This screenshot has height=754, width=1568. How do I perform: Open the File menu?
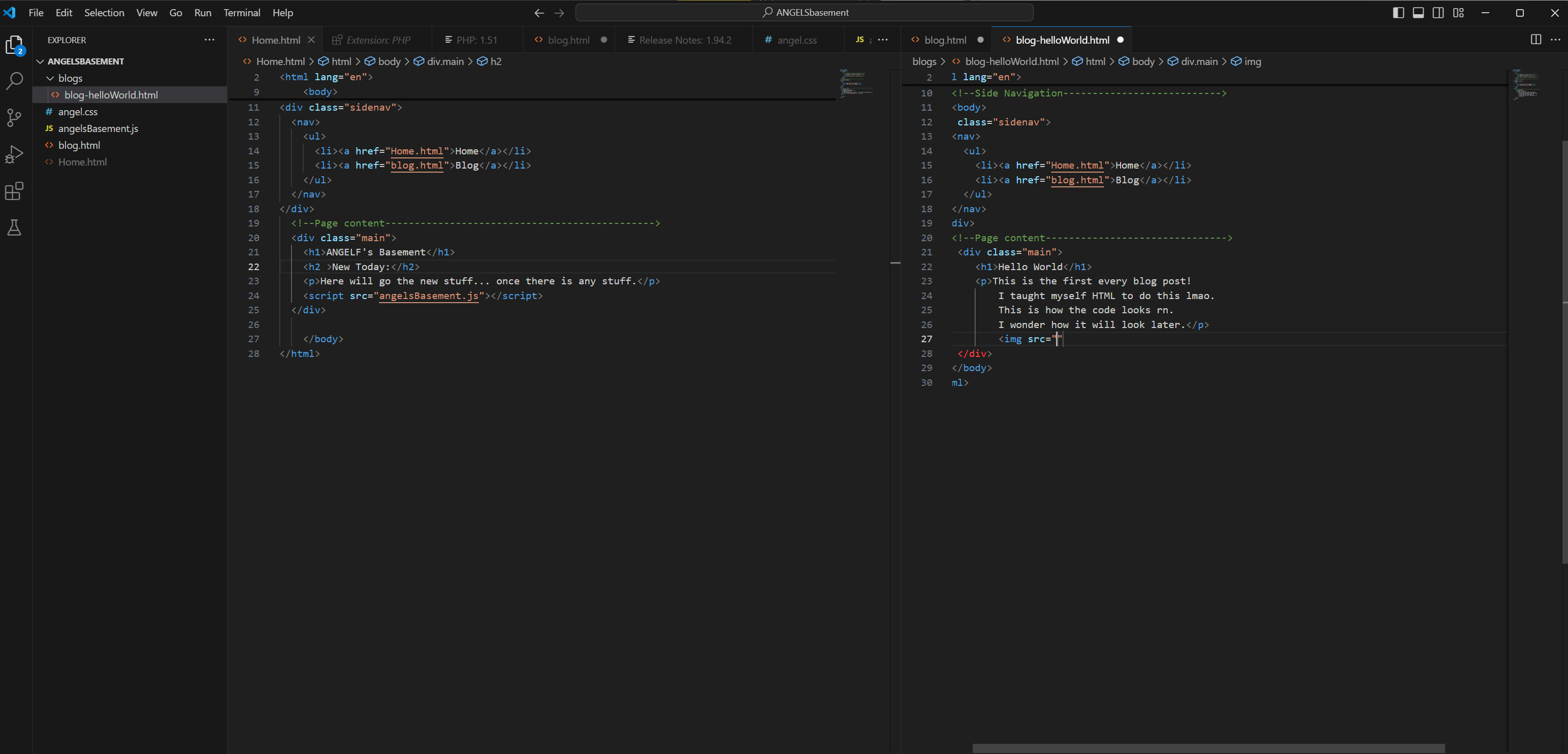click(x=36, y=13)
